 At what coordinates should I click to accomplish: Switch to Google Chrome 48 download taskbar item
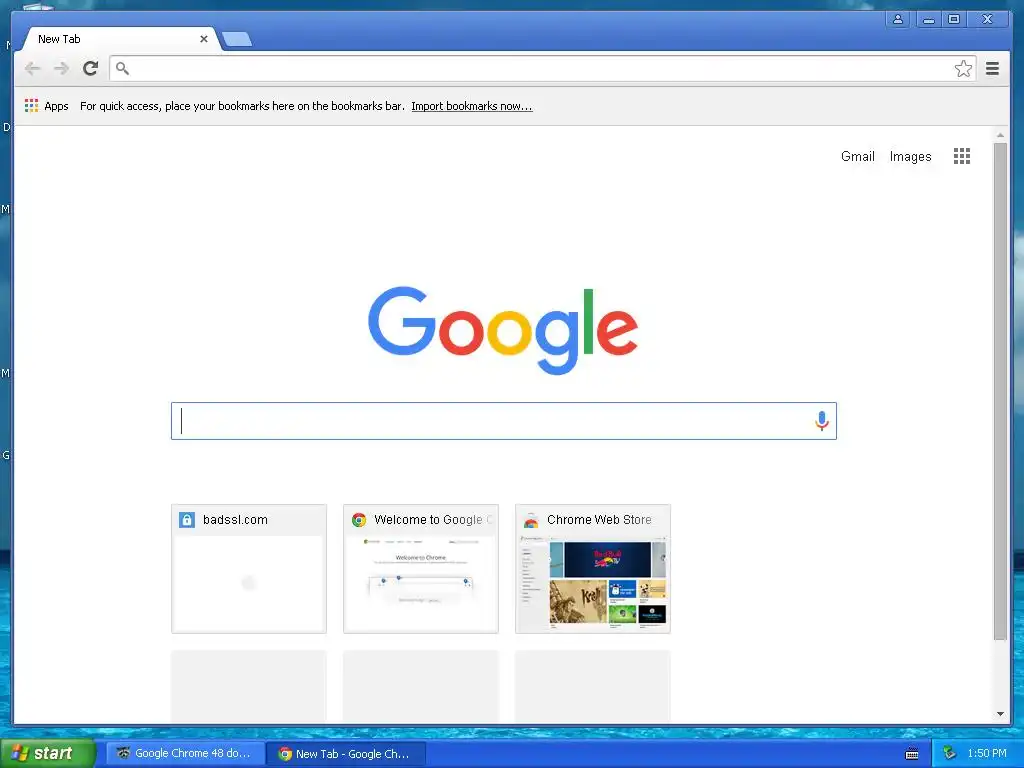click(185, 754)
